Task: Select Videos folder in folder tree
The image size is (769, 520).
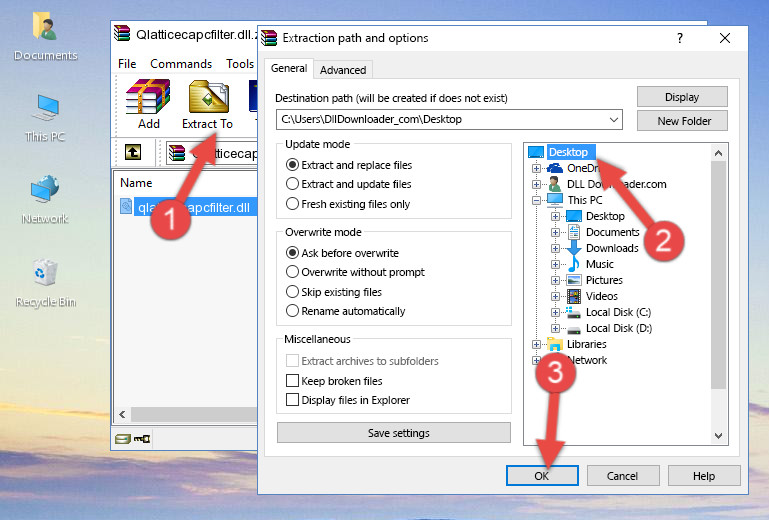Action: pos(601,296)
